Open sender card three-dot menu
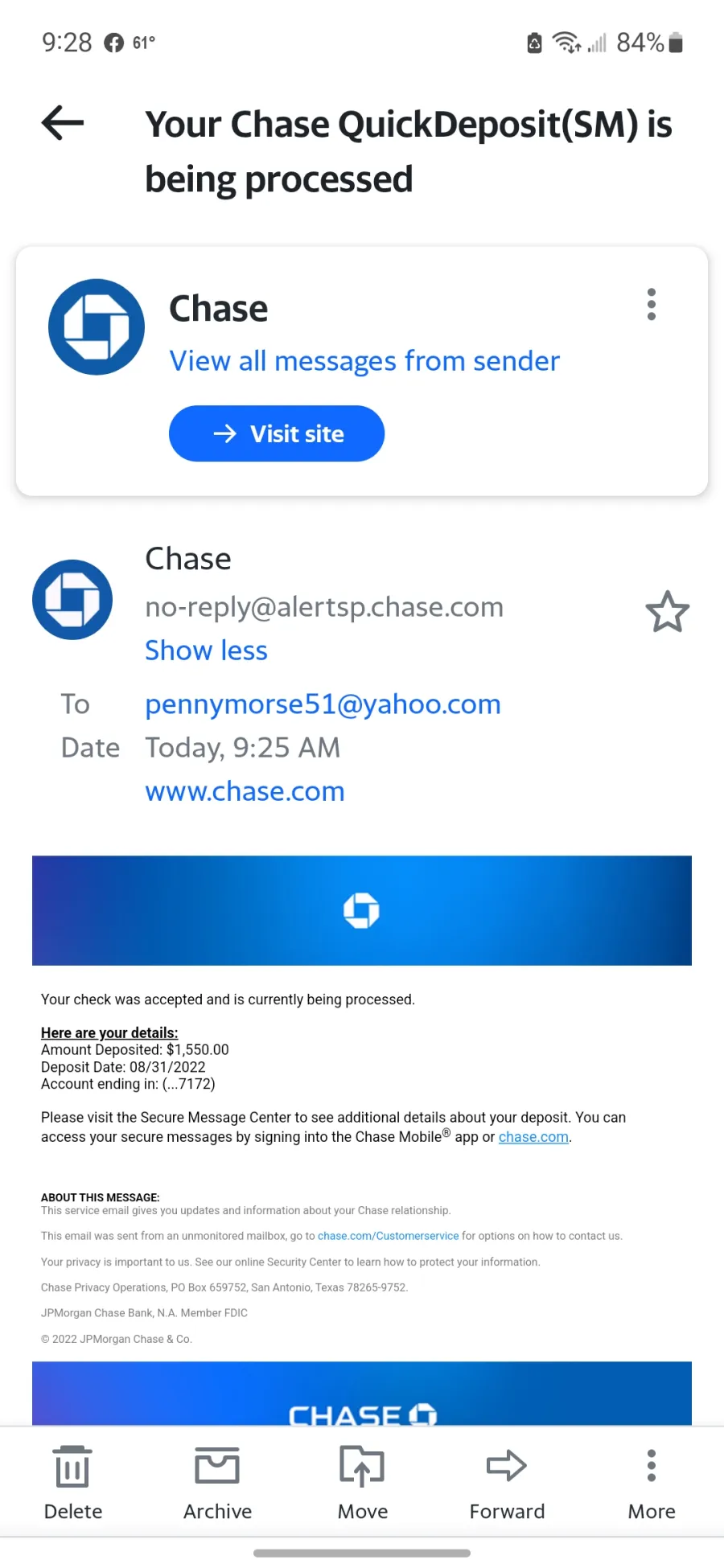Viewport: 724px width, 1568px height. coord(652,305)
